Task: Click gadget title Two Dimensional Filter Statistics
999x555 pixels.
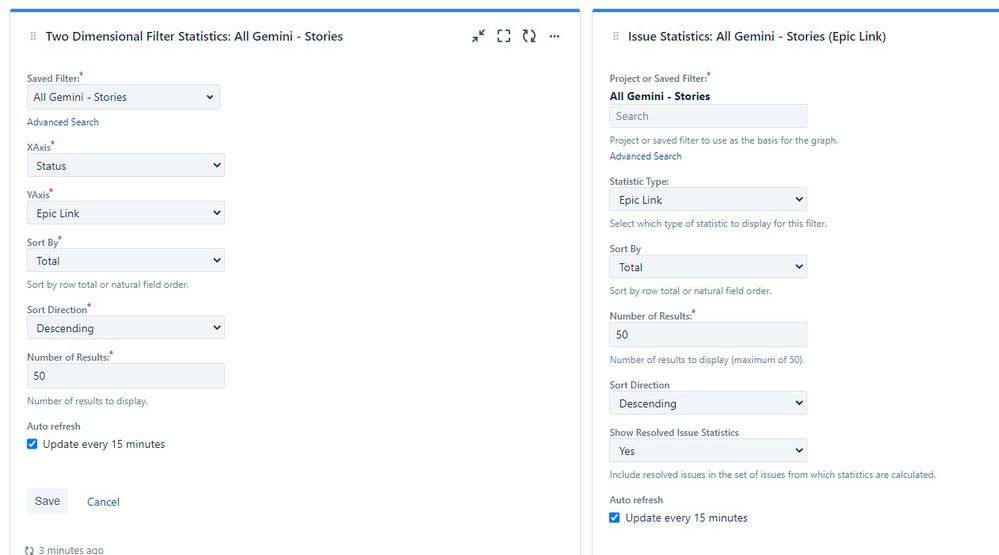Action: pos(194,36)
